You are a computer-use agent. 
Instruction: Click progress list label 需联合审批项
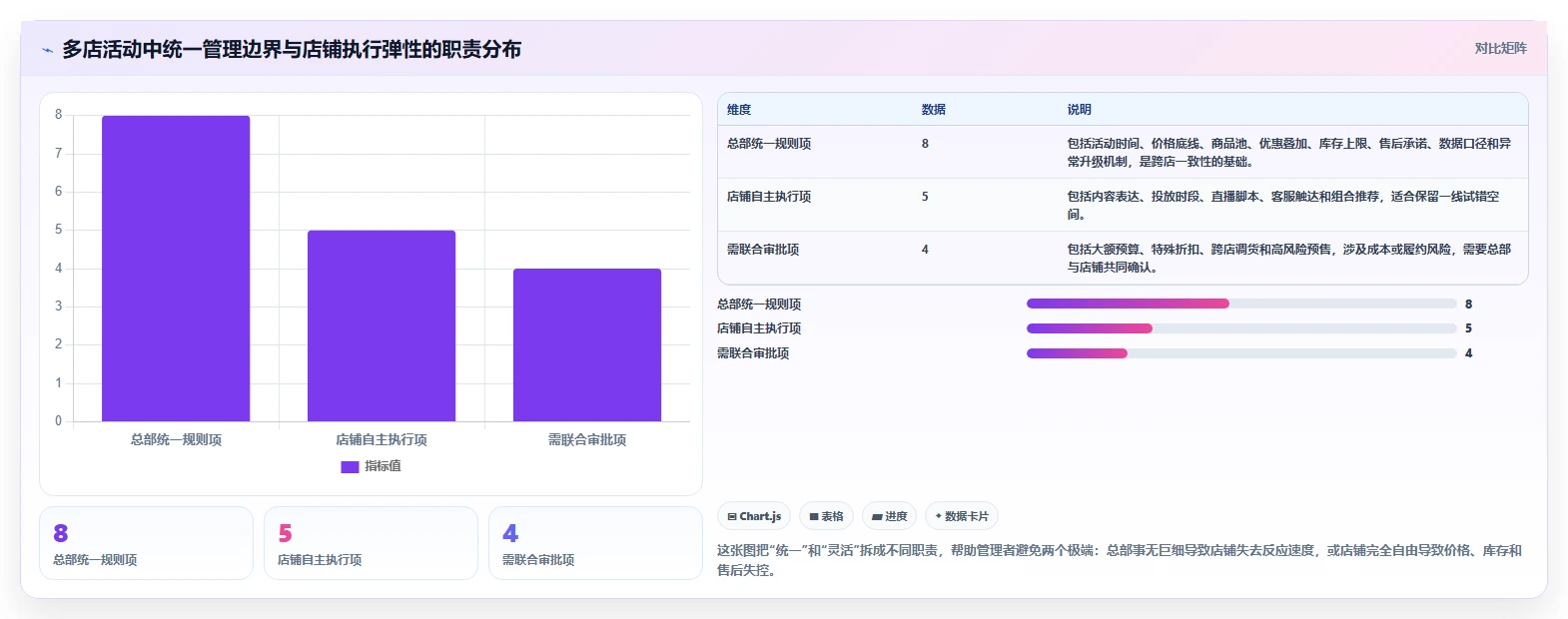pos(753,353)
